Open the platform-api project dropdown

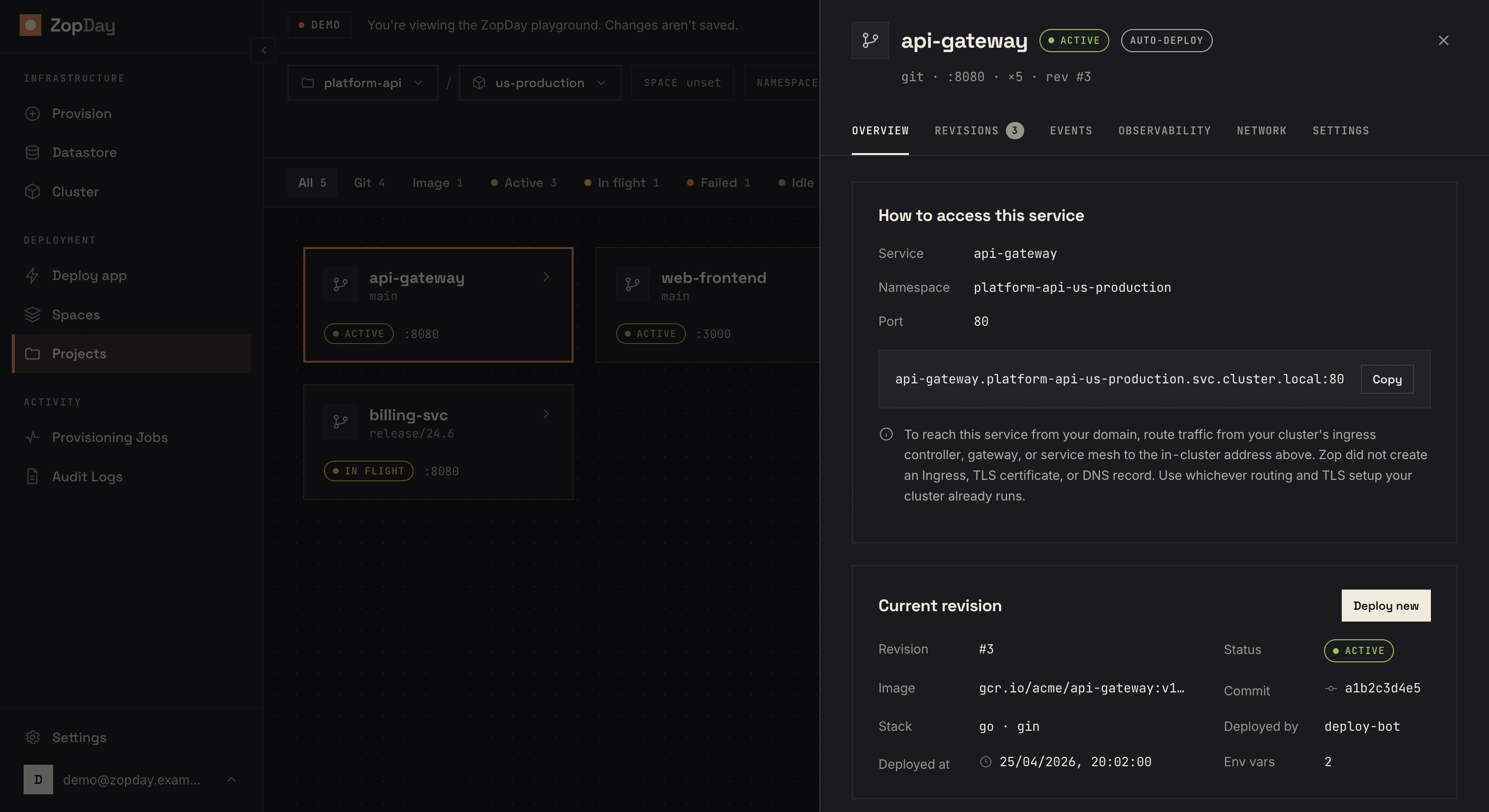[x=362, y=83]
